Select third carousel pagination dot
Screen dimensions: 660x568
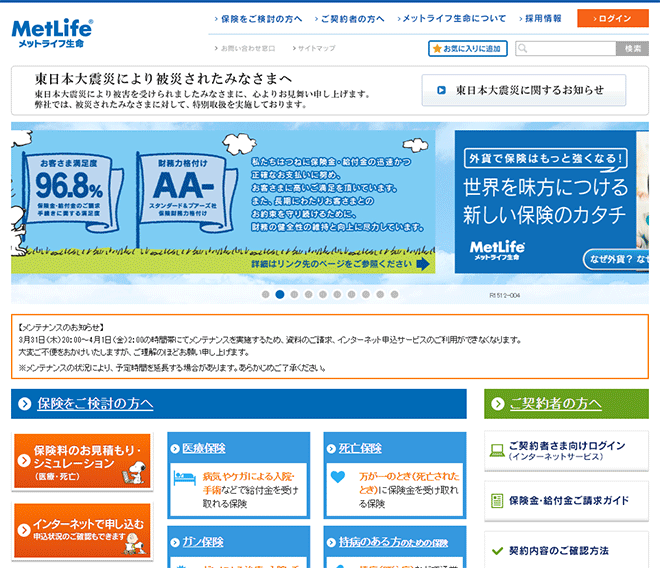point(294,294)
